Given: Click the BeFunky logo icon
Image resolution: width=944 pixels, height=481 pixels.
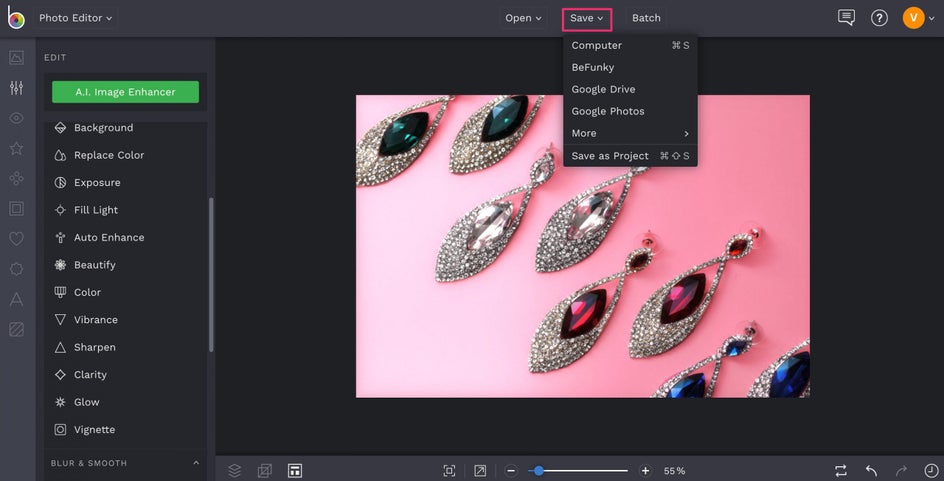Looking at the screenshot, I should click(16, 17).
